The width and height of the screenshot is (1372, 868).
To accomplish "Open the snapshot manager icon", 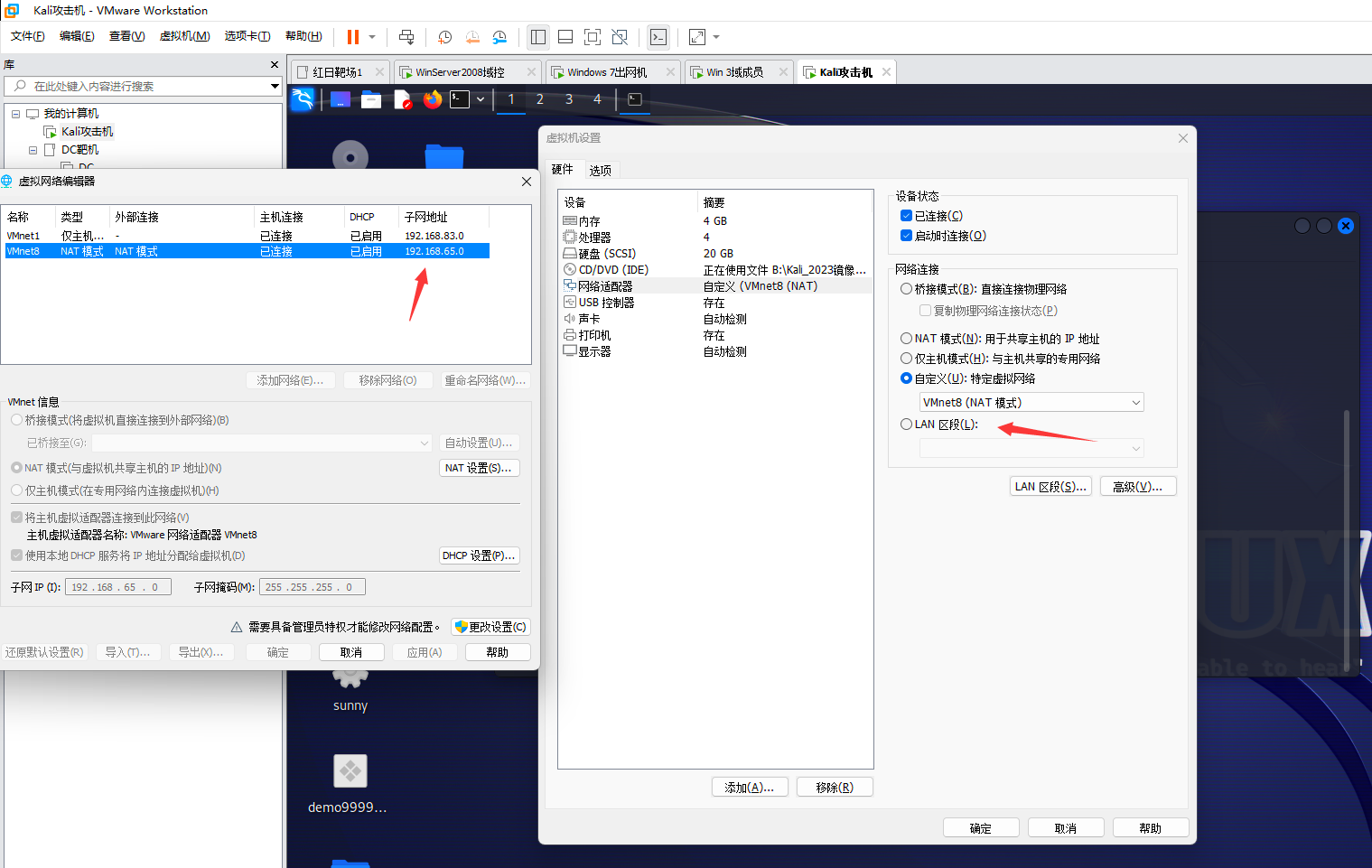I will pos(499,37).
